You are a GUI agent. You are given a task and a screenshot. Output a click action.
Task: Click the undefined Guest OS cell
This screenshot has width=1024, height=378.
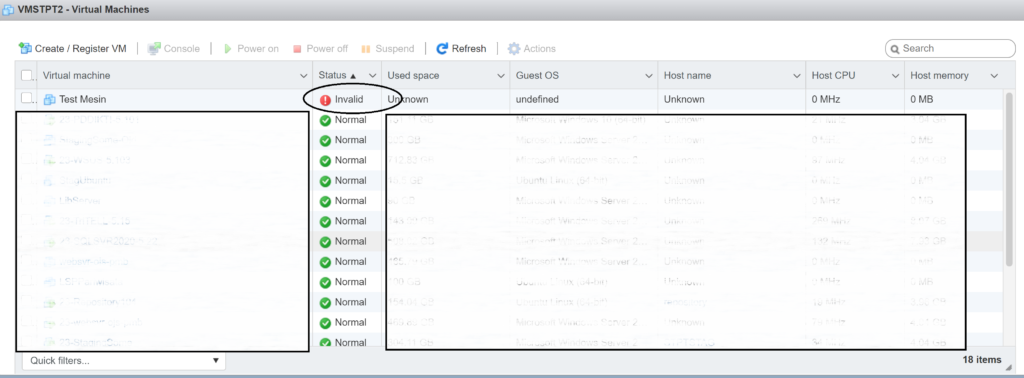point(537,100)
